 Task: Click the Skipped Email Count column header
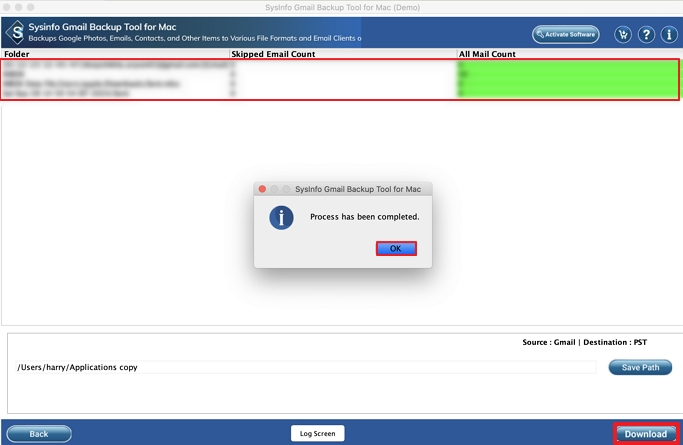(343, 54)
